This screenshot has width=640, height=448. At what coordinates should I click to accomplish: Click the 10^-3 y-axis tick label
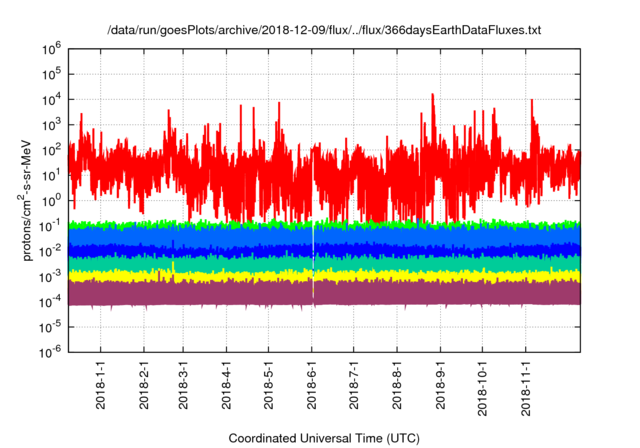pos(50,277)
